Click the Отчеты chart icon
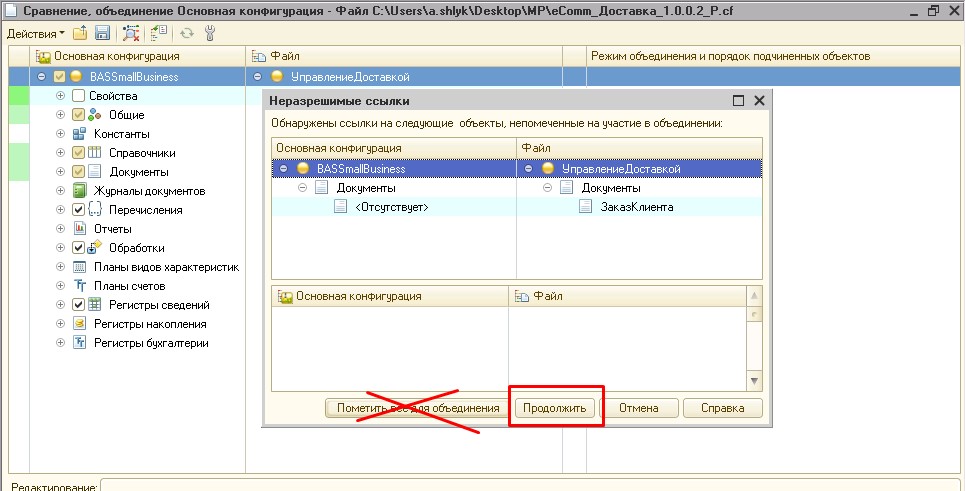 pos(80,229)
